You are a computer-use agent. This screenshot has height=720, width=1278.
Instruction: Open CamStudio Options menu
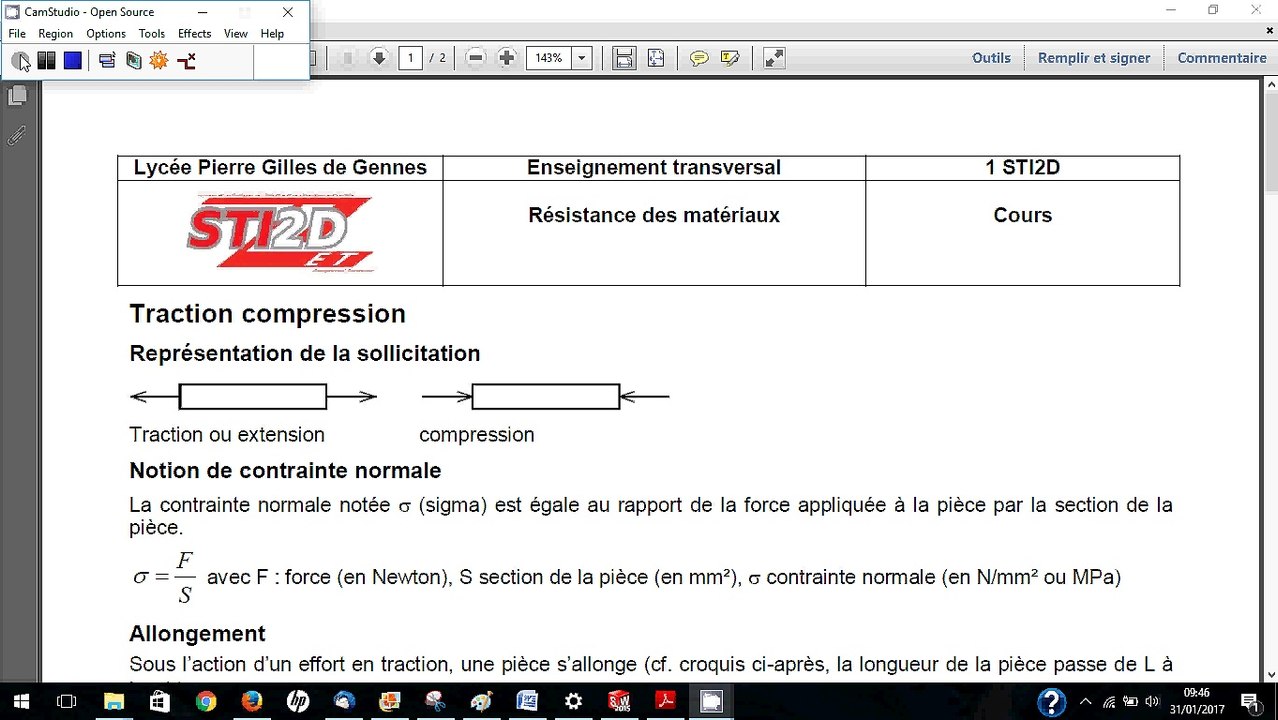(x=106, y=33)
